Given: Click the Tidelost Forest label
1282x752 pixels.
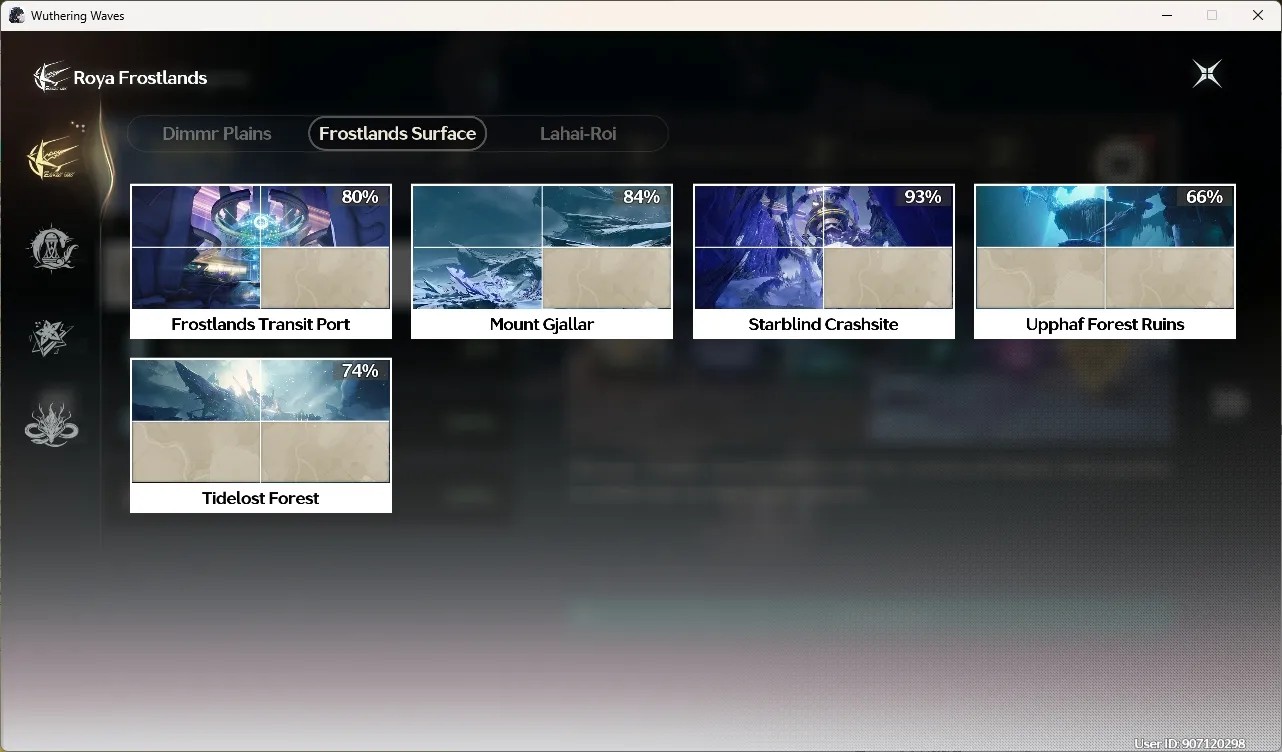Looking at the screenshot, I should 261,498.
